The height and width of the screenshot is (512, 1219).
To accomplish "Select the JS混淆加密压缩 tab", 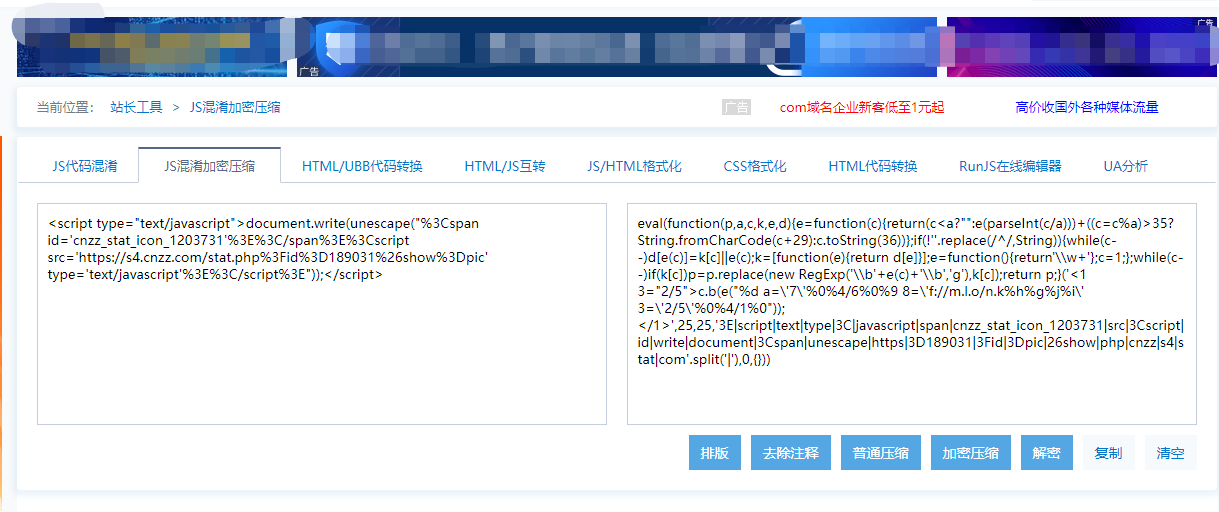I will (209, 166).
